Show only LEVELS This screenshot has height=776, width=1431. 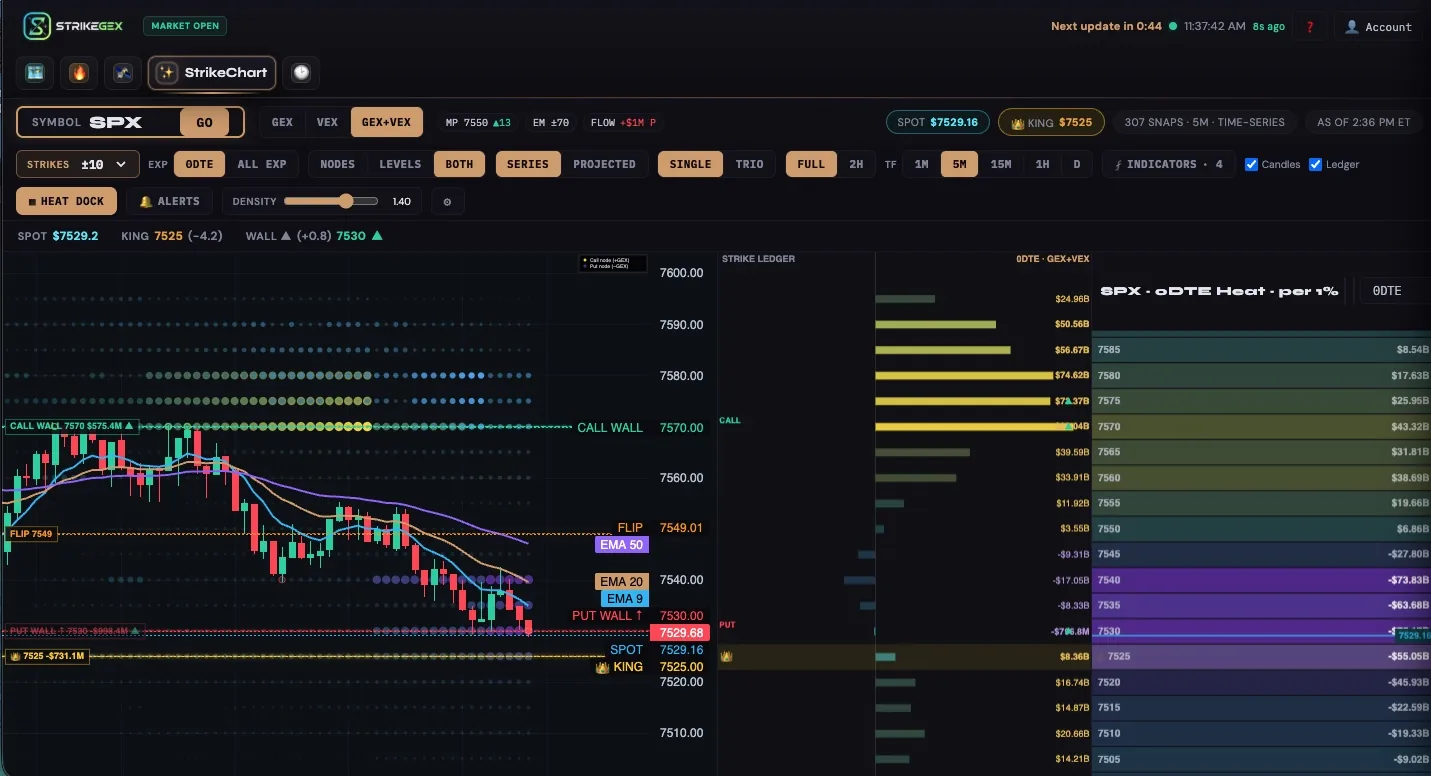400,164
